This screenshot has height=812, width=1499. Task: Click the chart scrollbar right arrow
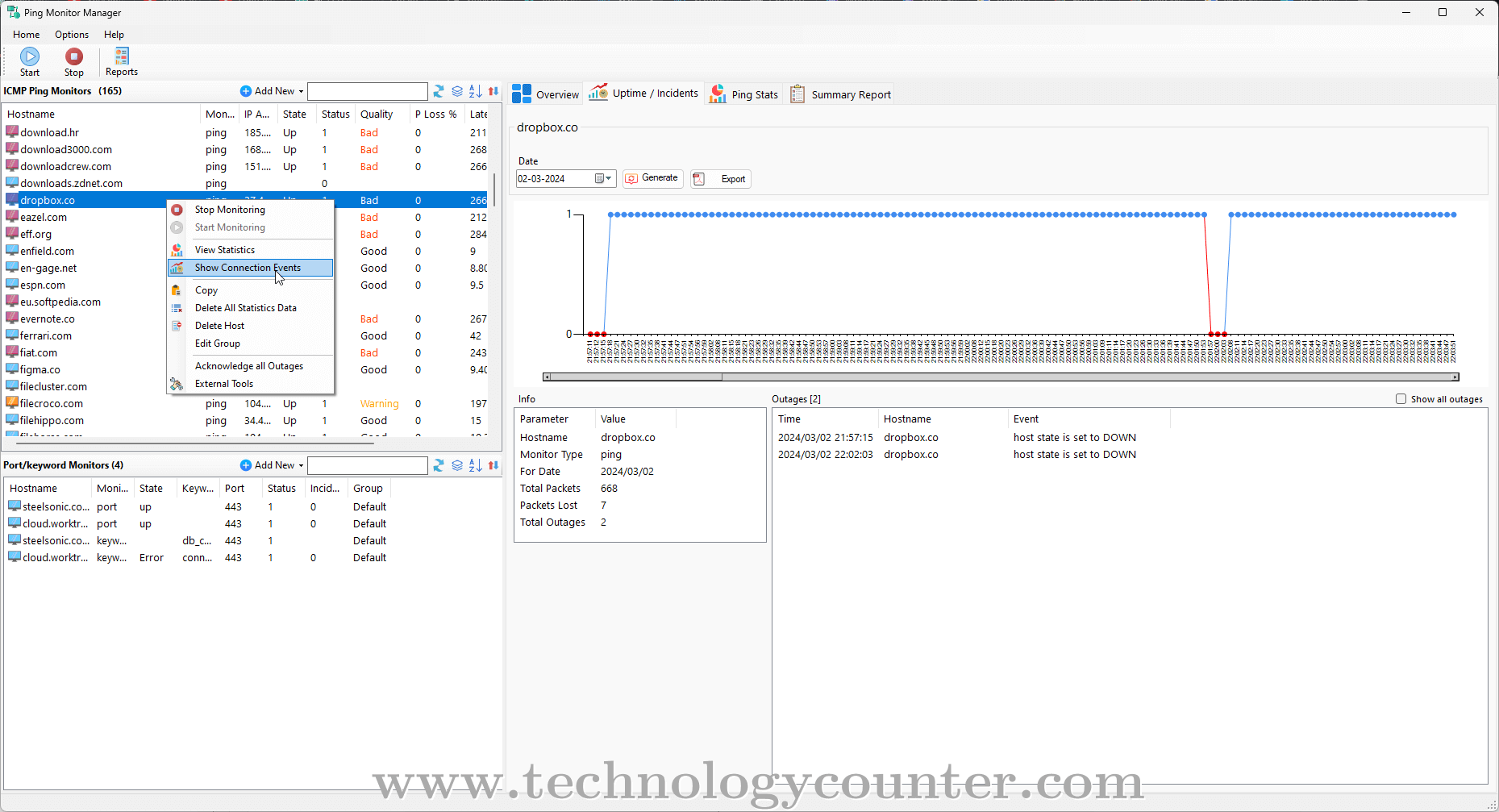click(x=1455, y=377)
